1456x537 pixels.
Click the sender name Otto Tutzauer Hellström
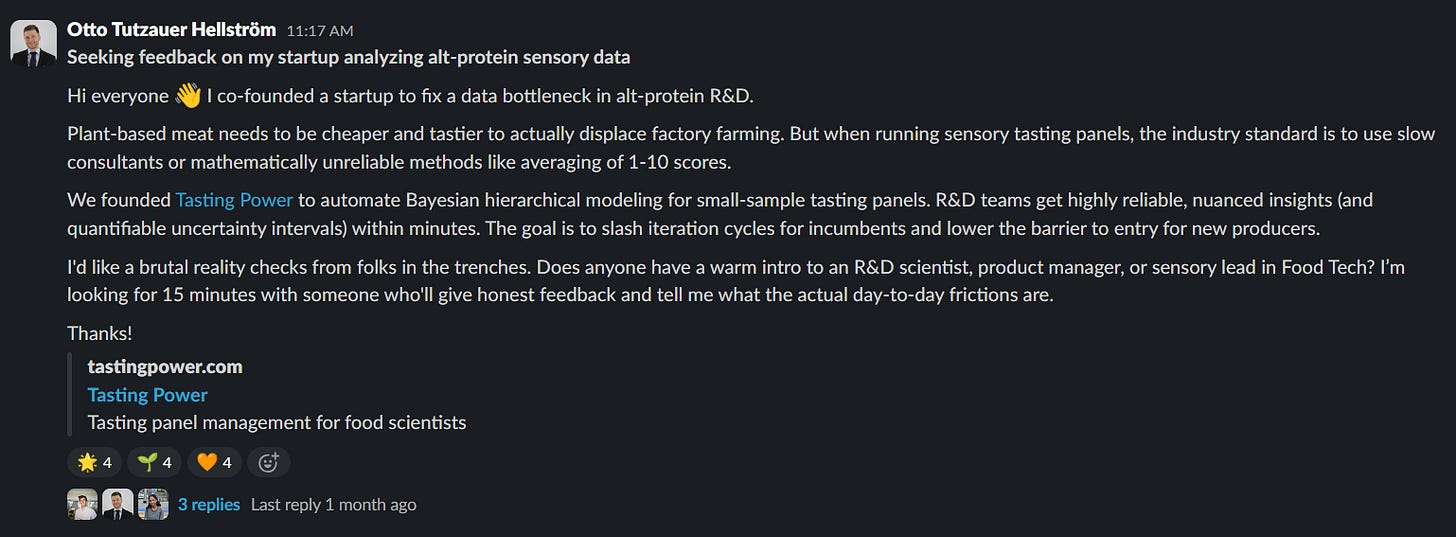click(x=171, y=30)
